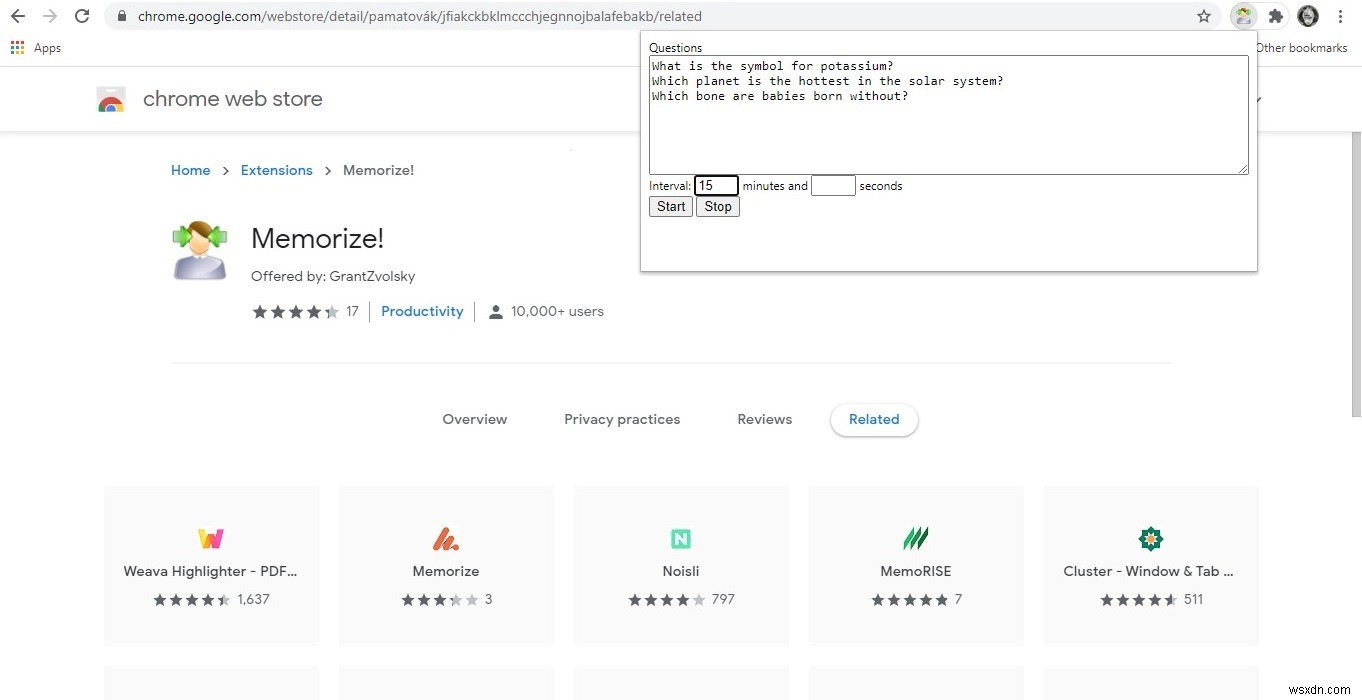Bookmark this page with the star icon

tap(1204, 16)
